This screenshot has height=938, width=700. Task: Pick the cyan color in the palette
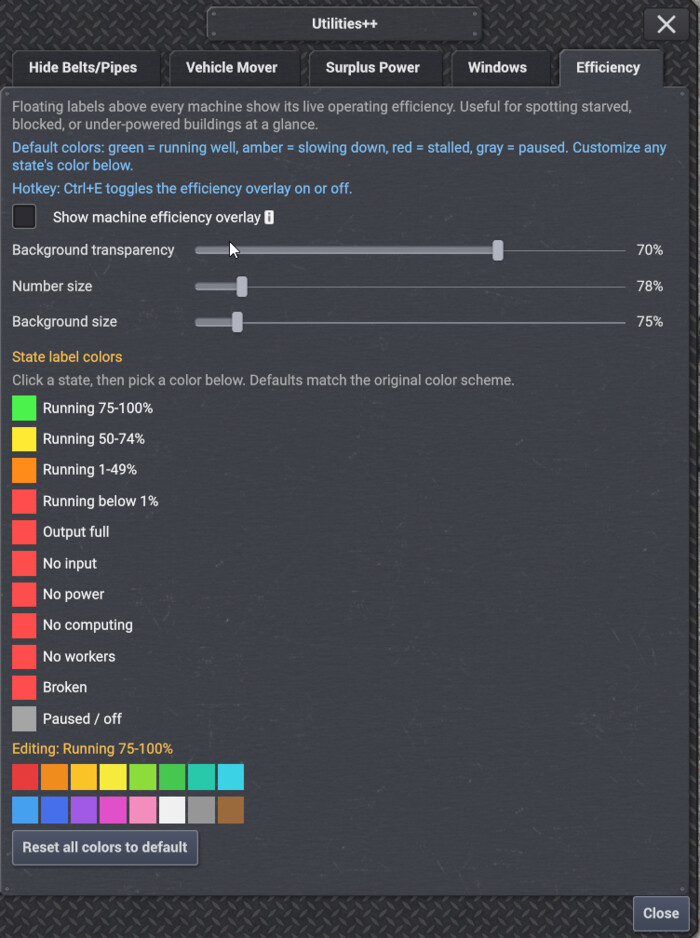click(231, 776)
